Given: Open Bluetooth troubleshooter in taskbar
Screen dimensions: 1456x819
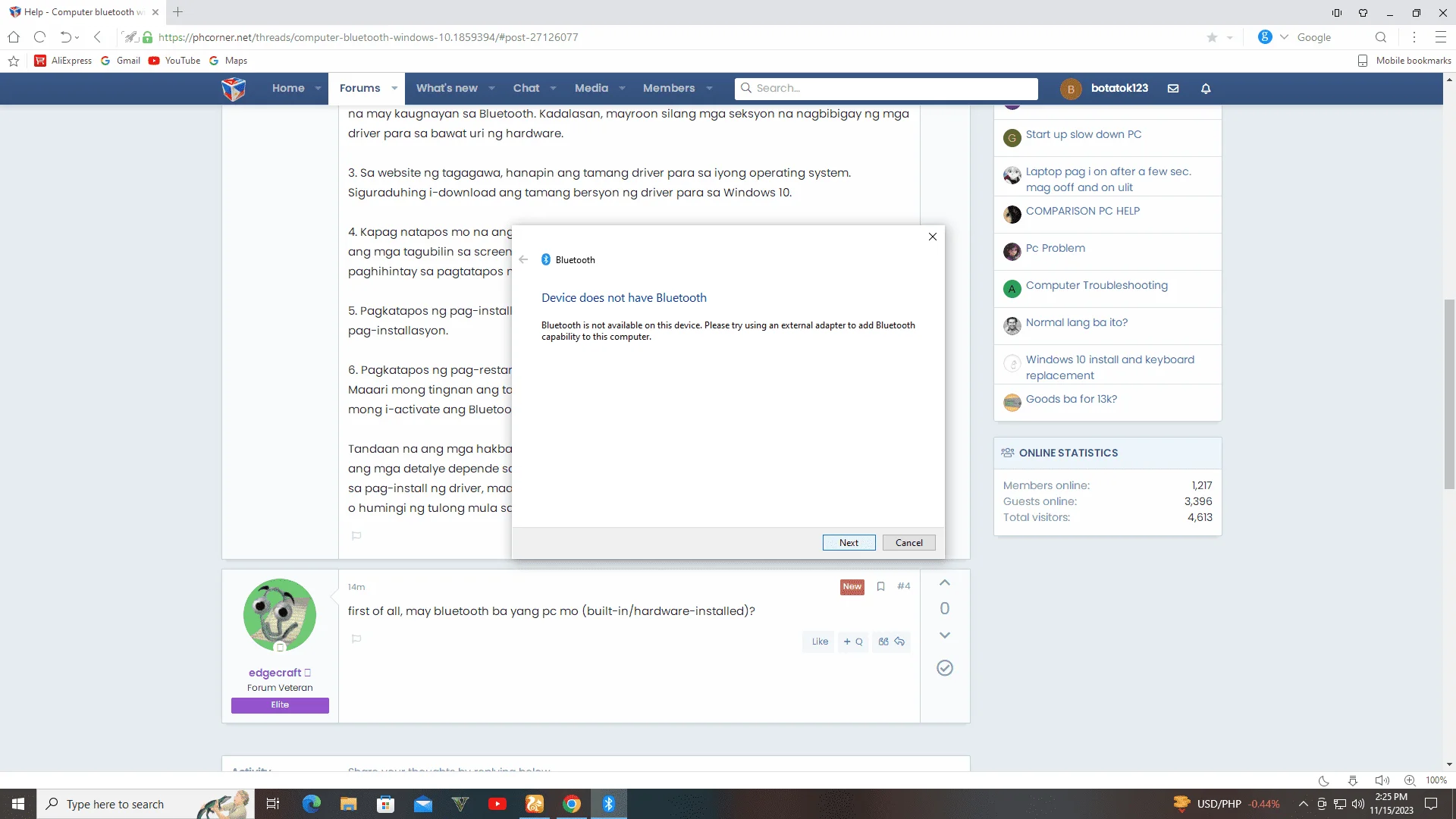Looking at the screenshot, I should coord(608,804).
